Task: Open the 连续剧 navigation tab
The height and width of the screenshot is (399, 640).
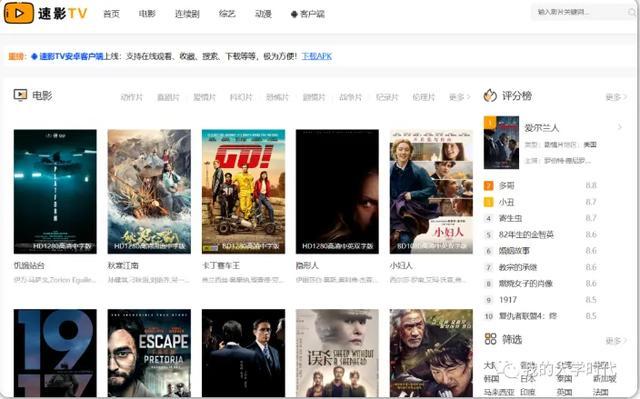Action: pos(187,14)
